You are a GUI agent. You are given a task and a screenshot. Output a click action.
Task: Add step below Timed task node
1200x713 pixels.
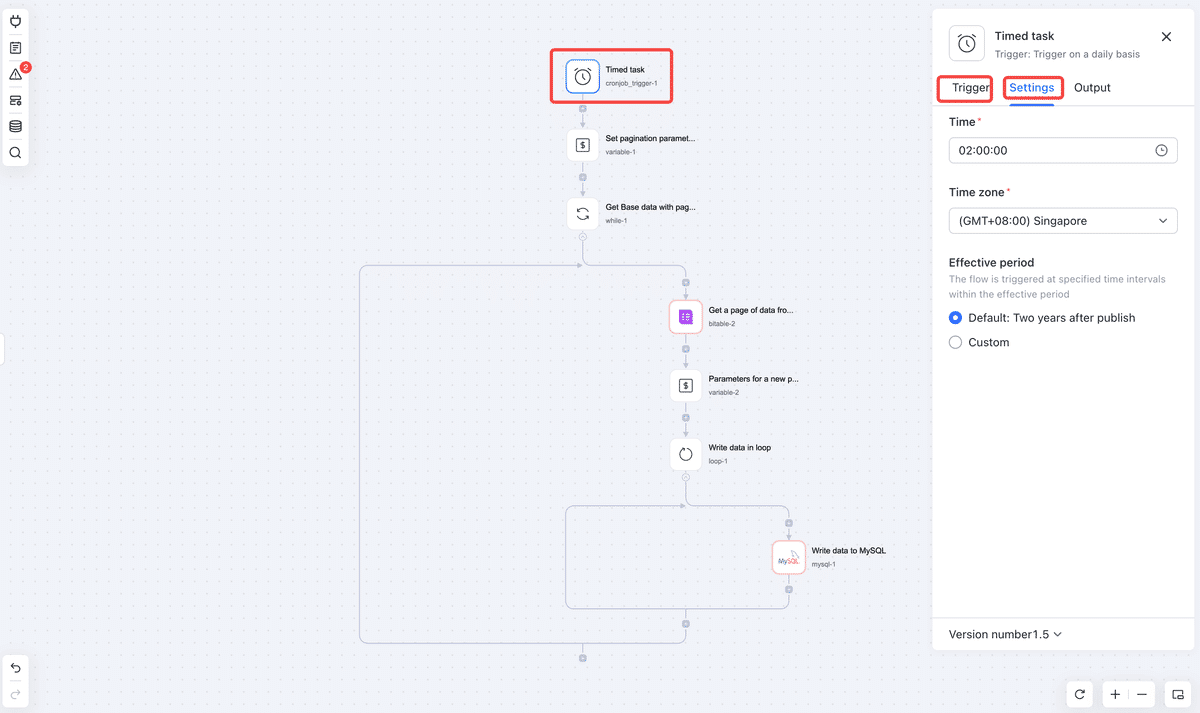click(x=583, y=108)
